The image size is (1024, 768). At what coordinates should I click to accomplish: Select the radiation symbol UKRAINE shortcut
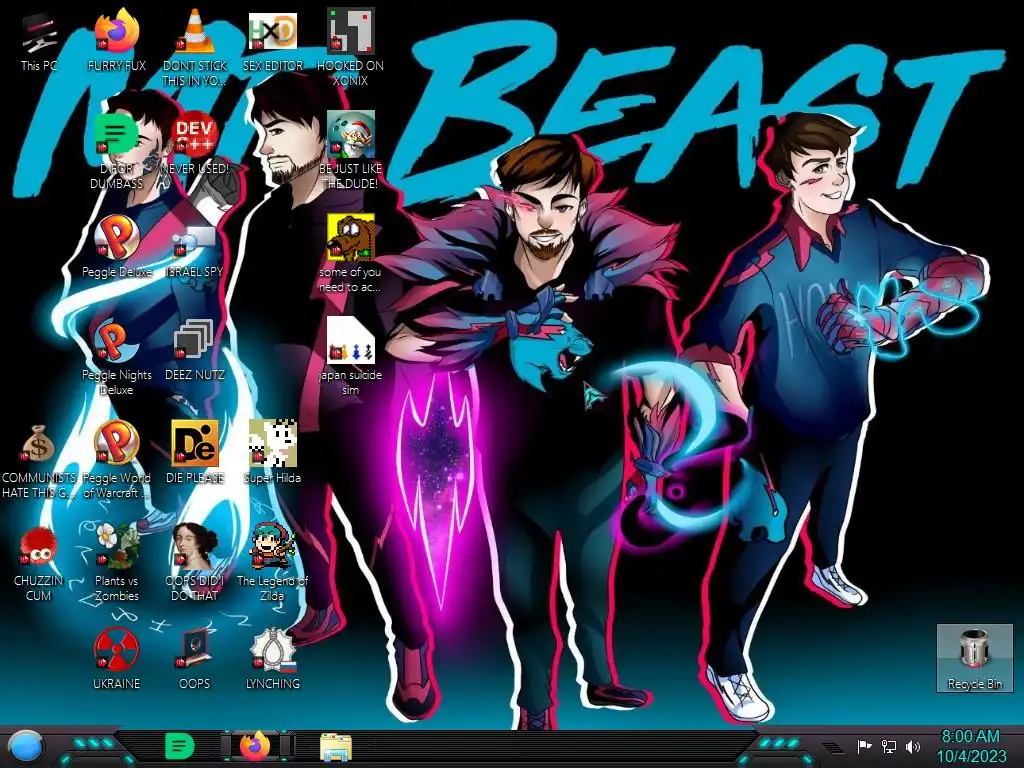116,658
